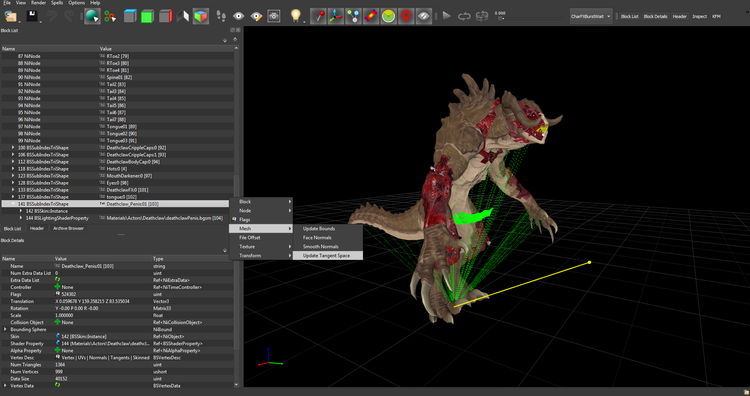This screenshot has height=396, width=750.
Task: Select the perspective colored cube view
Action: coord(200,16)
